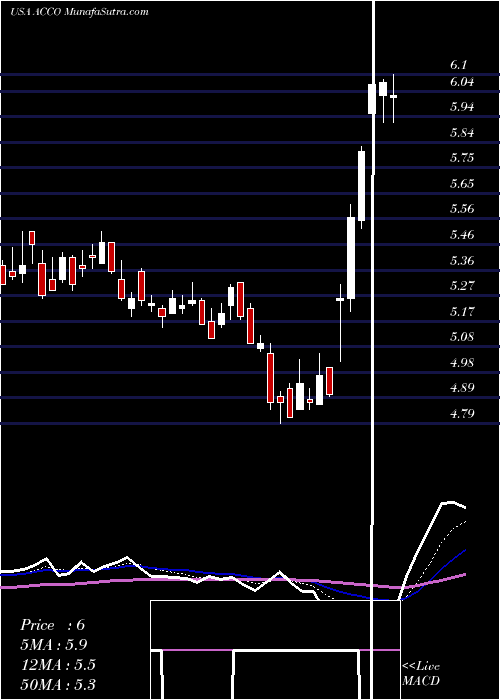500x700 pixels.
Task: Click the 5.75 price axis label
Action: coord(462,158)
